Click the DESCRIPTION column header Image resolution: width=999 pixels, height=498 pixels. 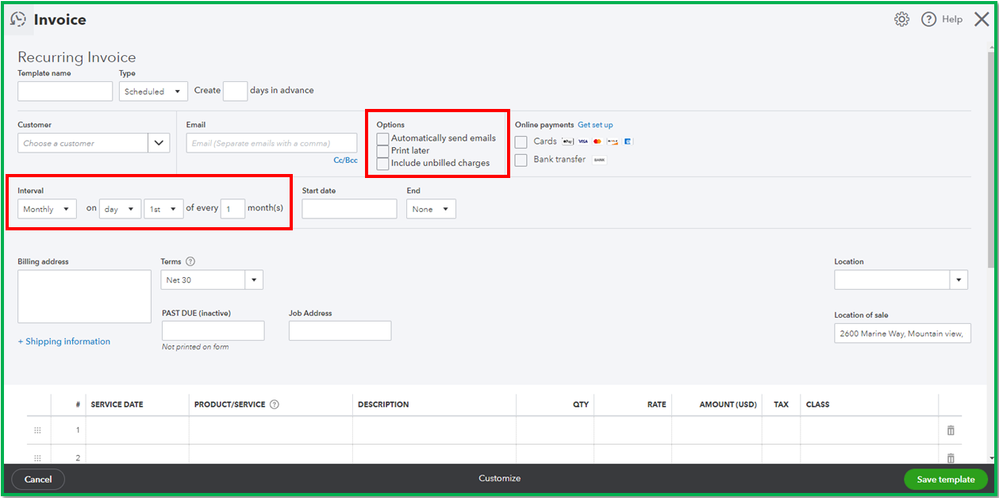pyautogui.click(x=384, y=404)
